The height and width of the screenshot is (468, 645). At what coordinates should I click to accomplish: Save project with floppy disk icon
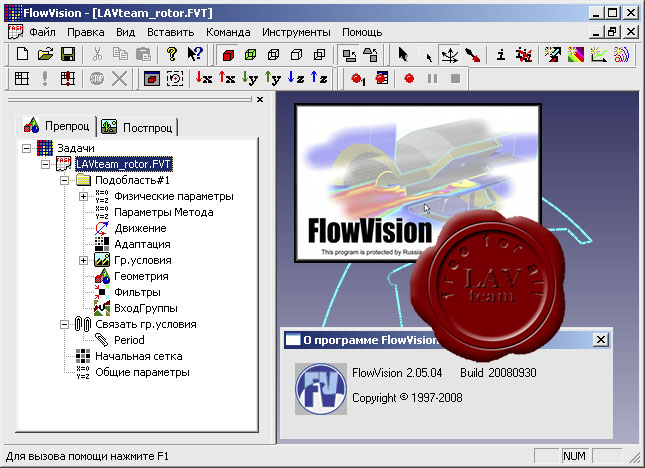[x=68, y=54]
